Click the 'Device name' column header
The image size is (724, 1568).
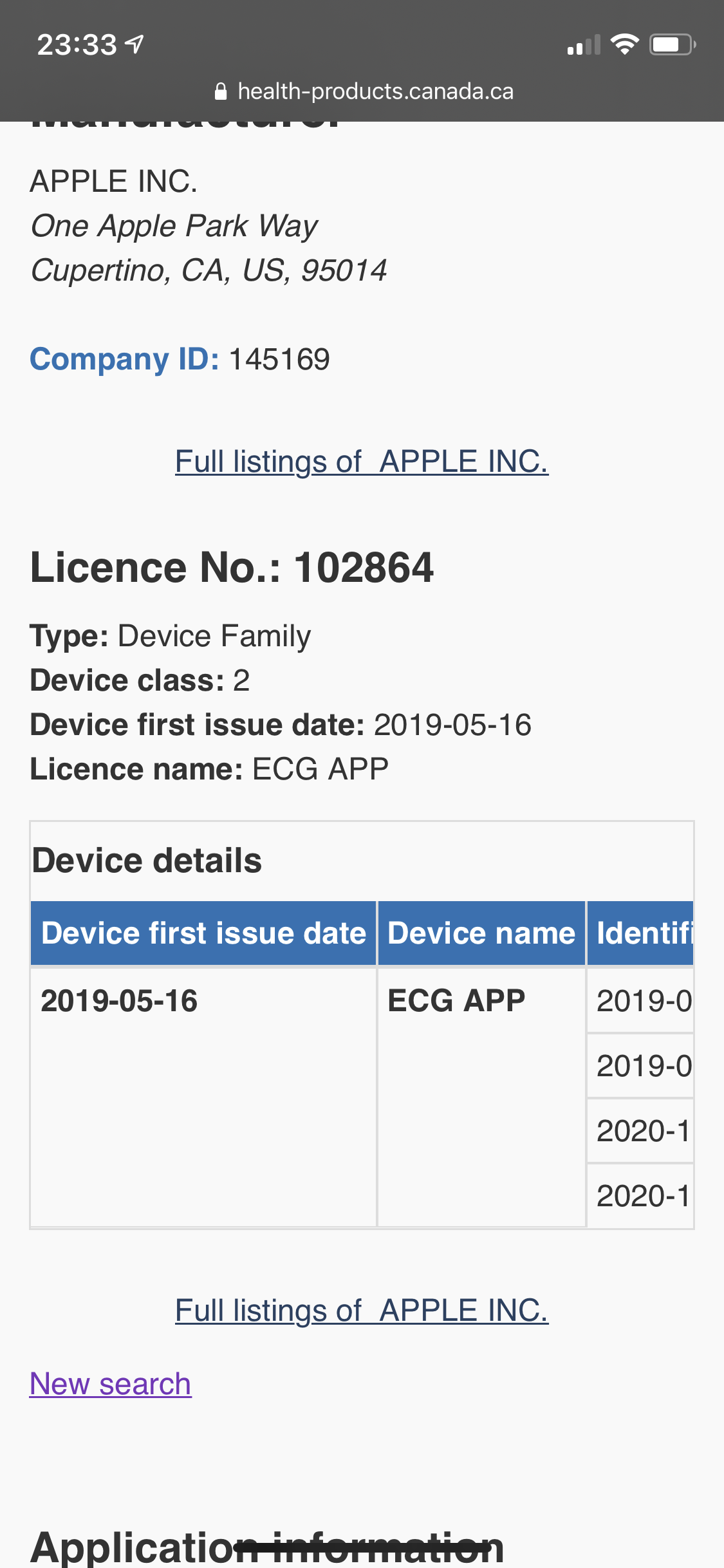pos(481,933)
